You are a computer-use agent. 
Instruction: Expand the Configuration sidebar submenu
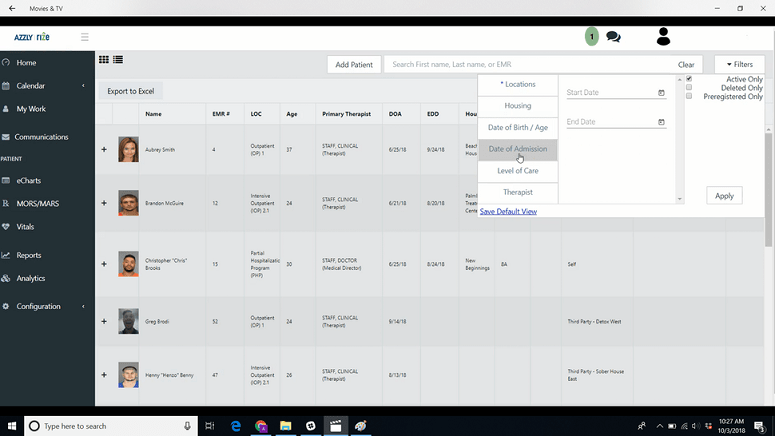(x=83, y=306)
